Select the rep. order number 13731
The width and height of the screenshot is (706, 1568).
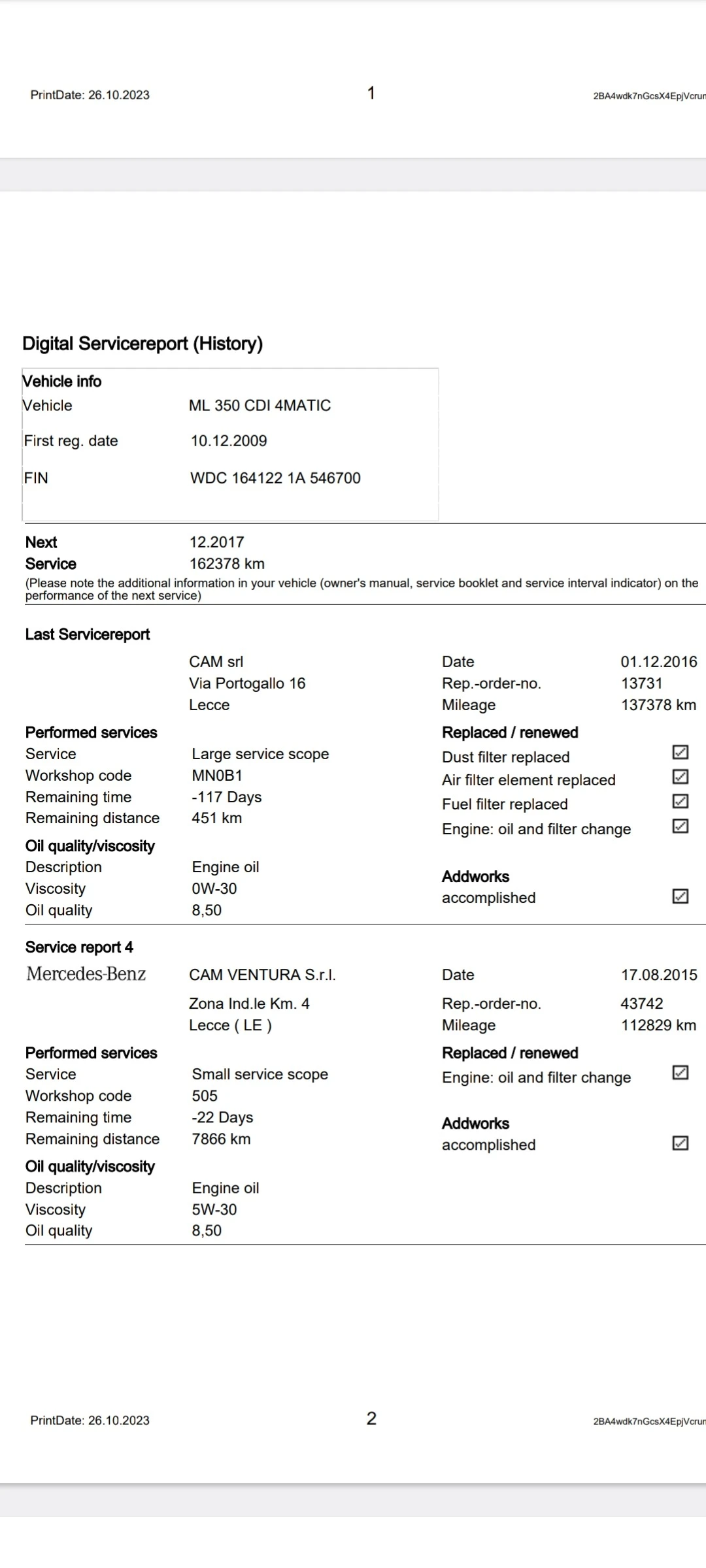pyautogui.click(x=641, y=683)
